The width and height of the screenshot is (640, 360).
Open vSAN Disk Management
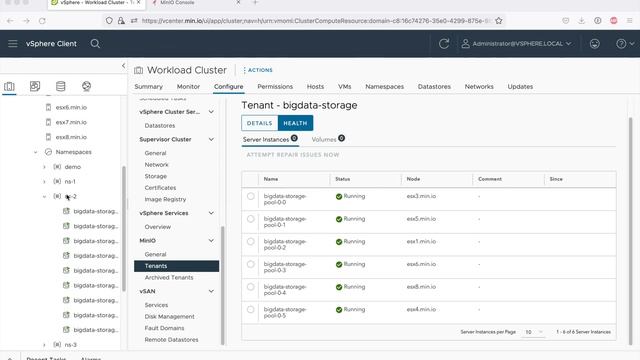click(169, 317)
